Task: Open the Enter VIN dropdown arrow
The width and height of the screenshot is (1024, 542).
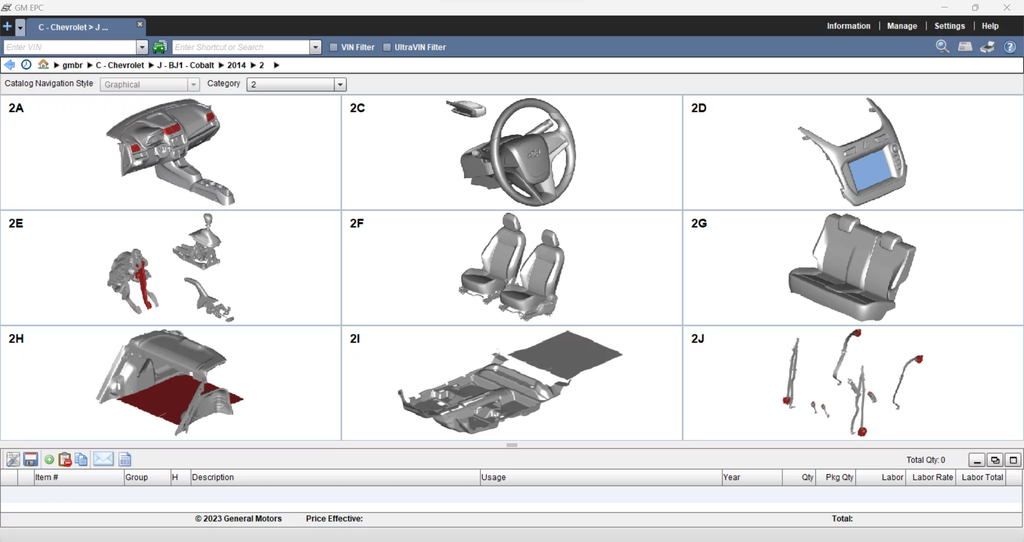Action: [142, 47]
